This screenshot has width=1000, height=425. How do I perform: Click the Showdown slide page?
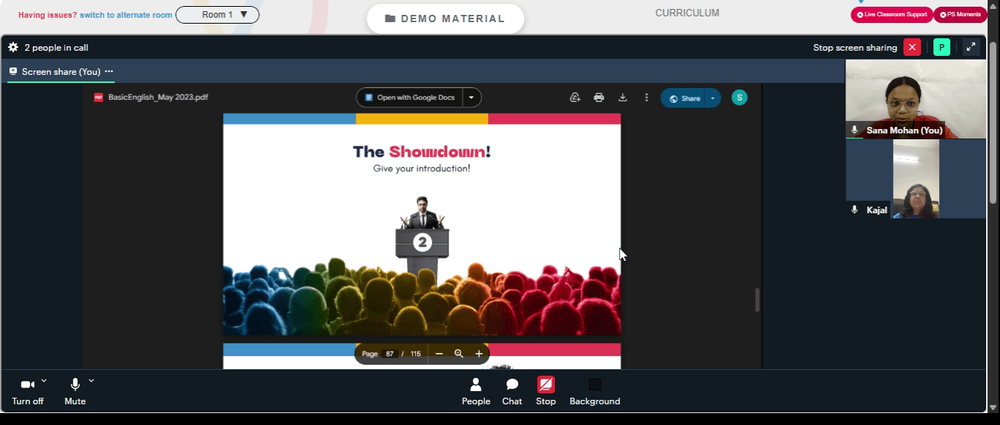coord(422,224)
